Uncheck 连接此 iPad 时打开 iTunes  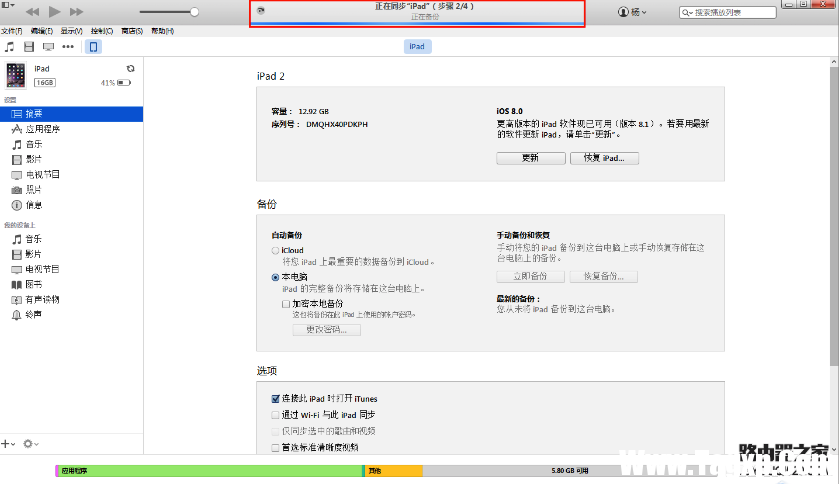[275, 398]
